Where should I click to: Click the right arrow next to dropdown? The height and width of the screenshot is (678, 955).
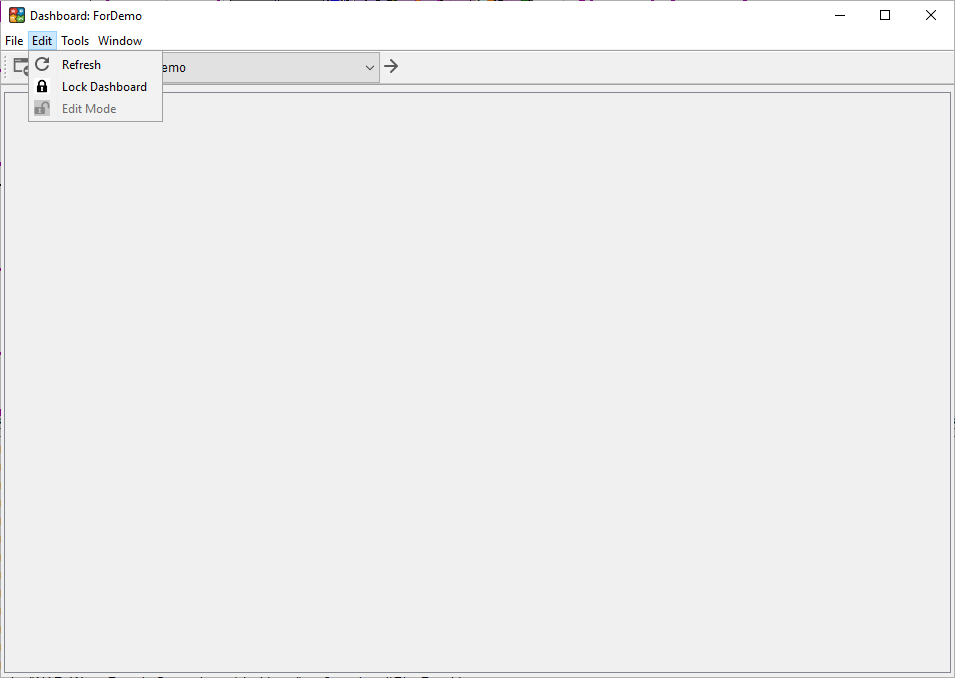pos(391,66)
